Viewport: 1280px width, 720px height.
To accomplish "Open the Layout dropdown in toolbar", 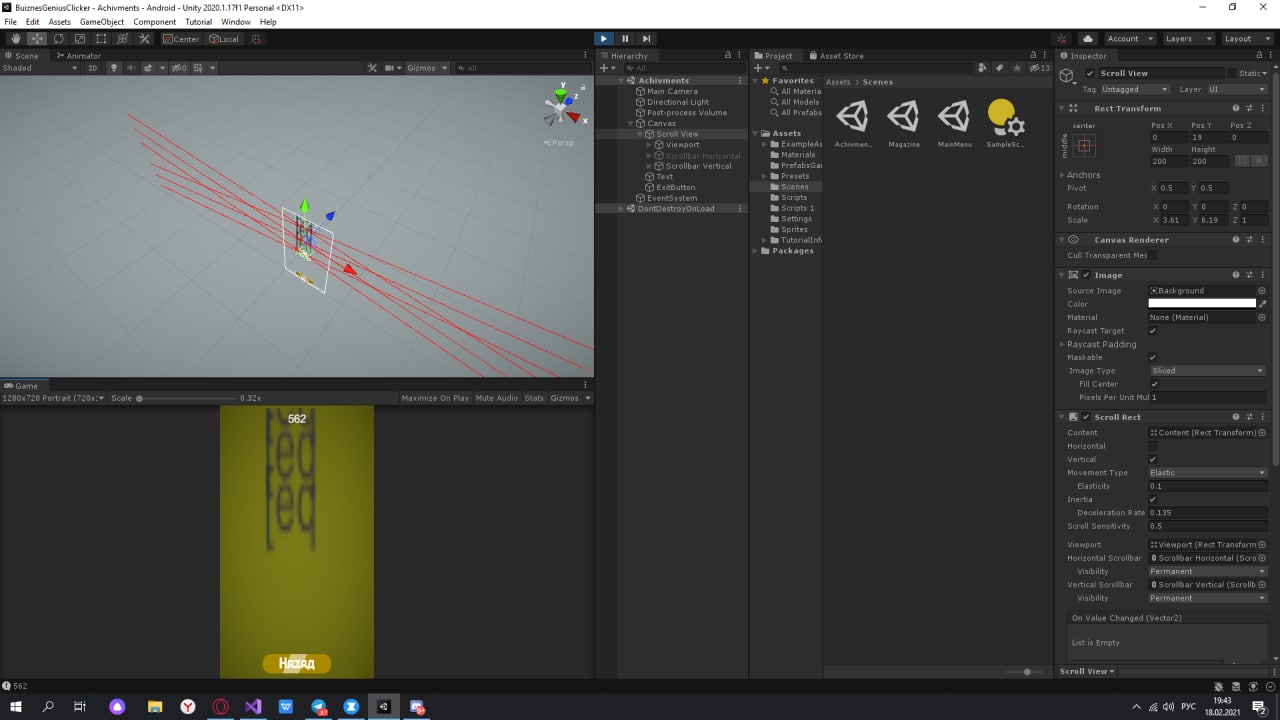I will 1246,39.
